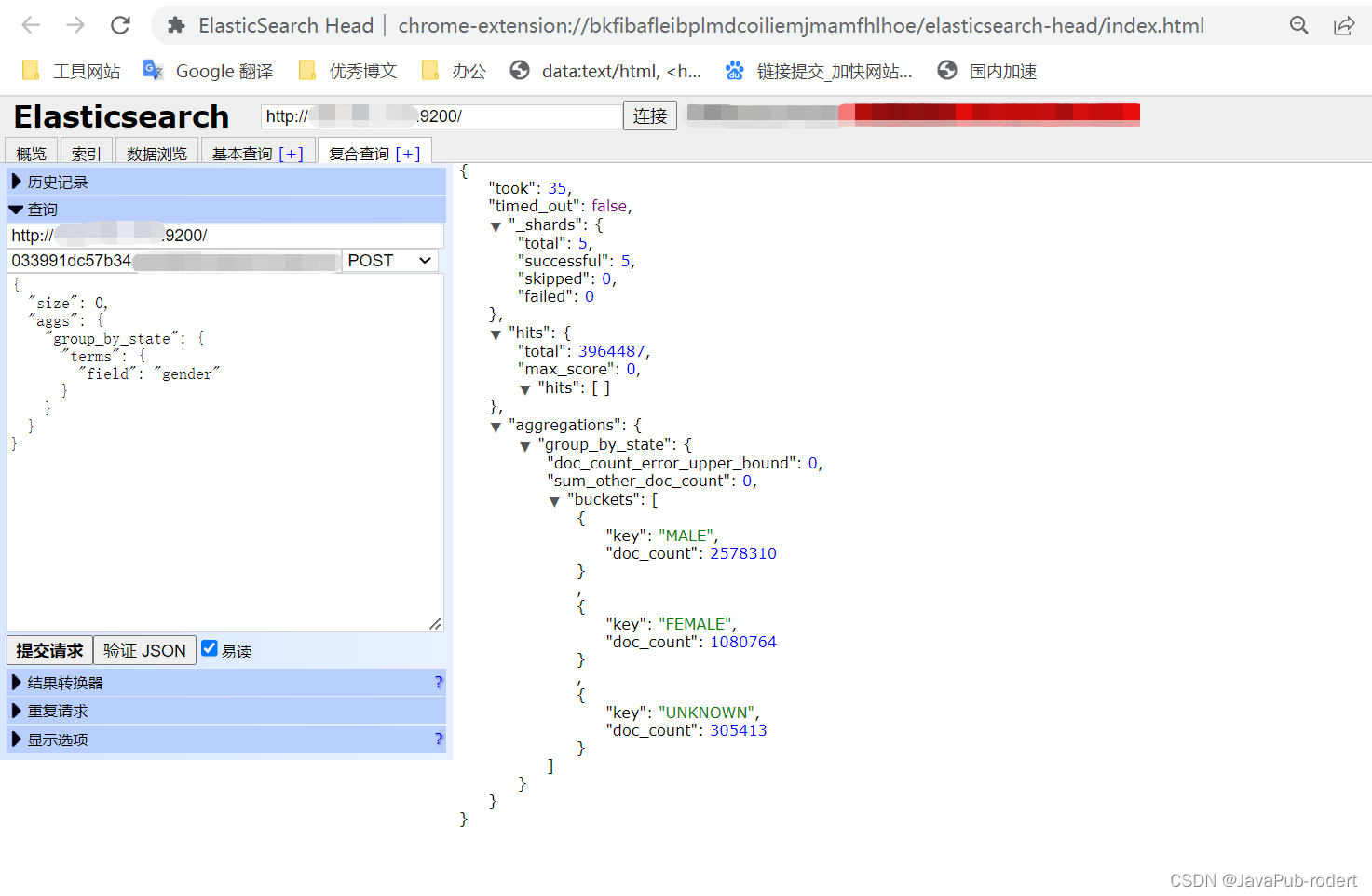Open help for 显示选项
The width and height of the screenshot is (1372, 896).
click(439, 739)
